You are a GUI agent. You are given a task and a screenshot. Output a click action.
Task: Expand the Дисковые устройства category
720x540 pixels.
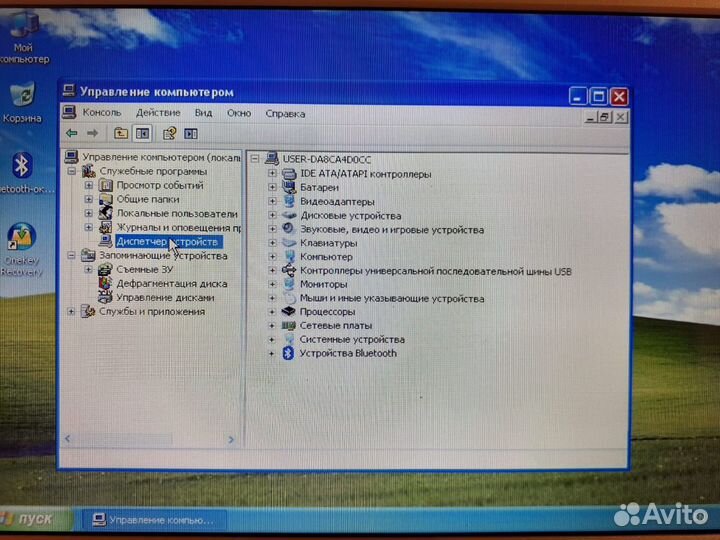272,215
